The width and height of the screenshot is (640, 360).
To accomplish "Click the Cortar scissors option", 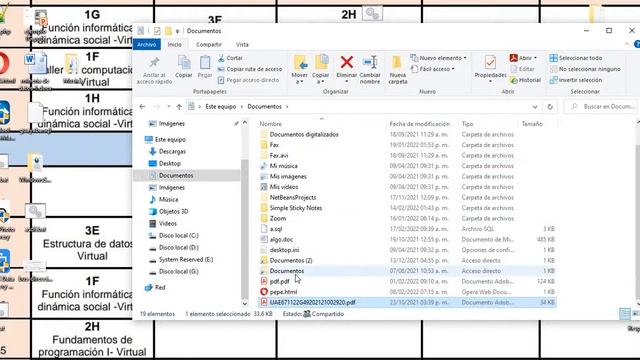I will [230, 58].
